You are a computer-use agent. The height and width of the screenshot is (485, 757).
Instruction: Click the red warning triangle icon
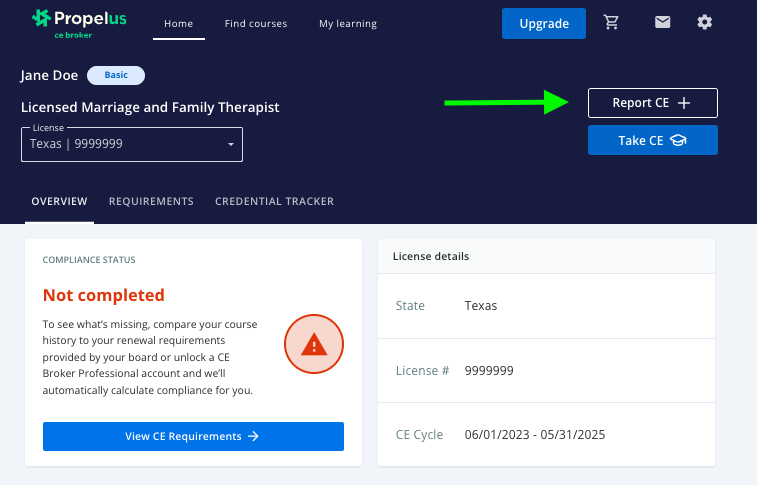pyautogui.click(x=314, y=345)
